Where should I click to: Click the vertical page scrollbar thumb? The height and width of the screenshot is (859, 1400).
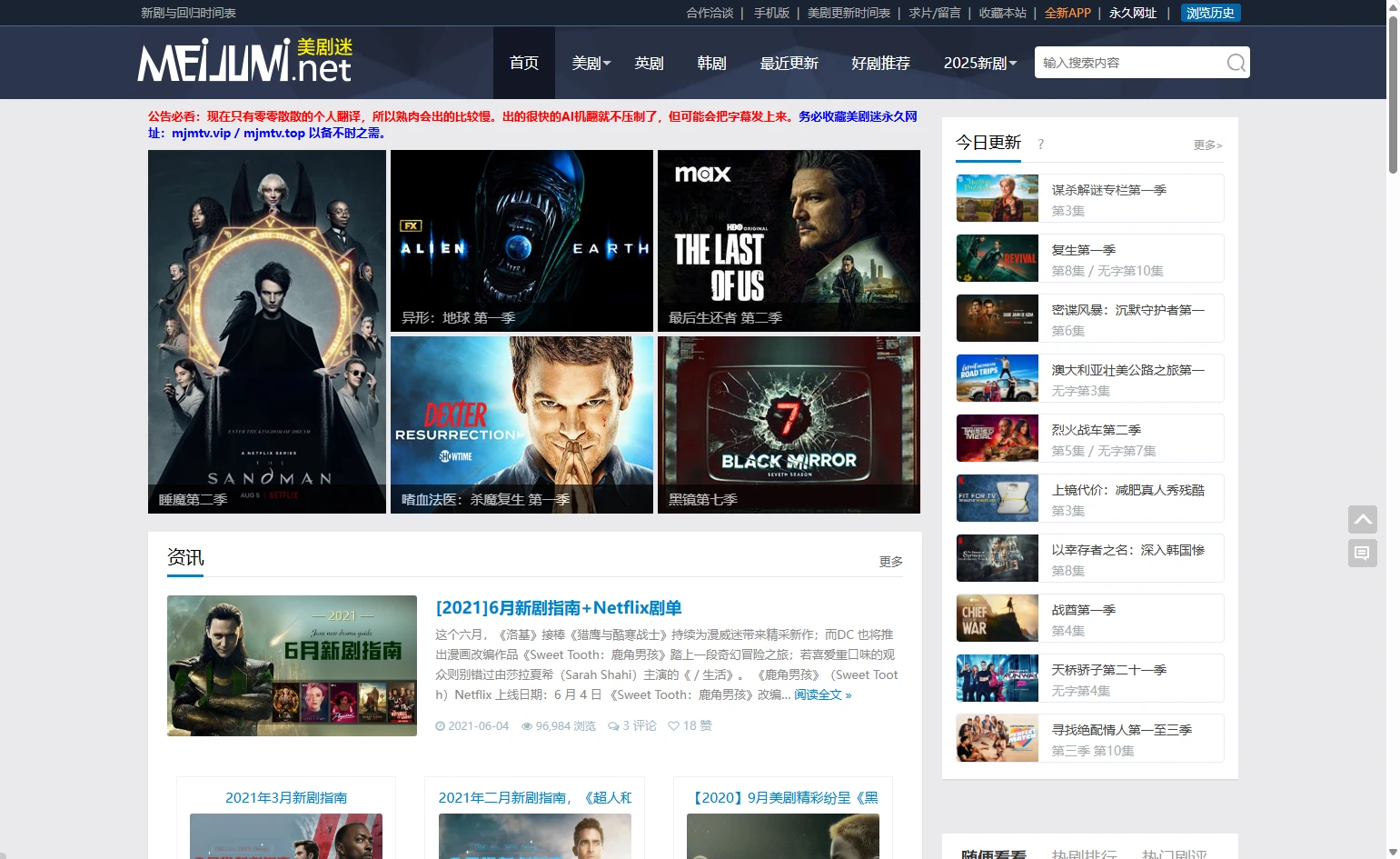point(1393,91)
